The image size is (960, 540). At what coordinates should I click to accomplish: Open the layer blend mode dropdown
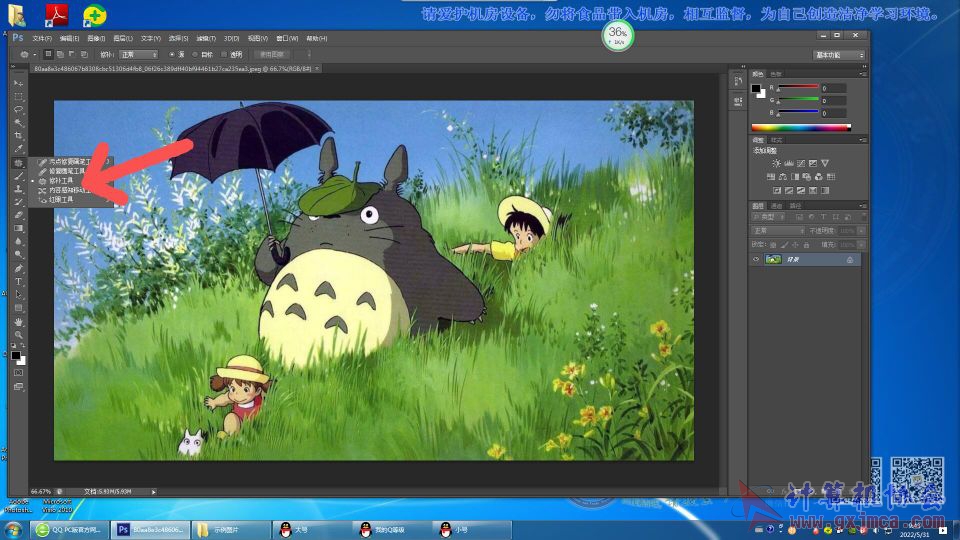(x=778, y=231)
